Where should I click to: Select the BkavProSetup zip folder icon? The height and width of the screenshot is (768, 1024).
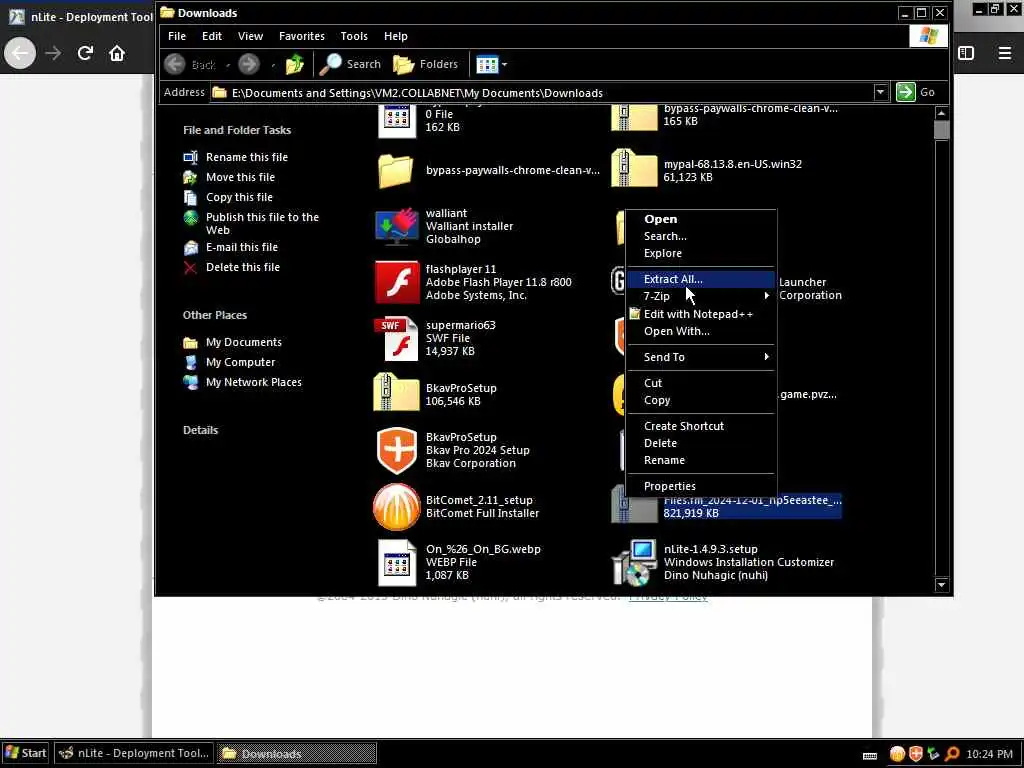(396, 392)
